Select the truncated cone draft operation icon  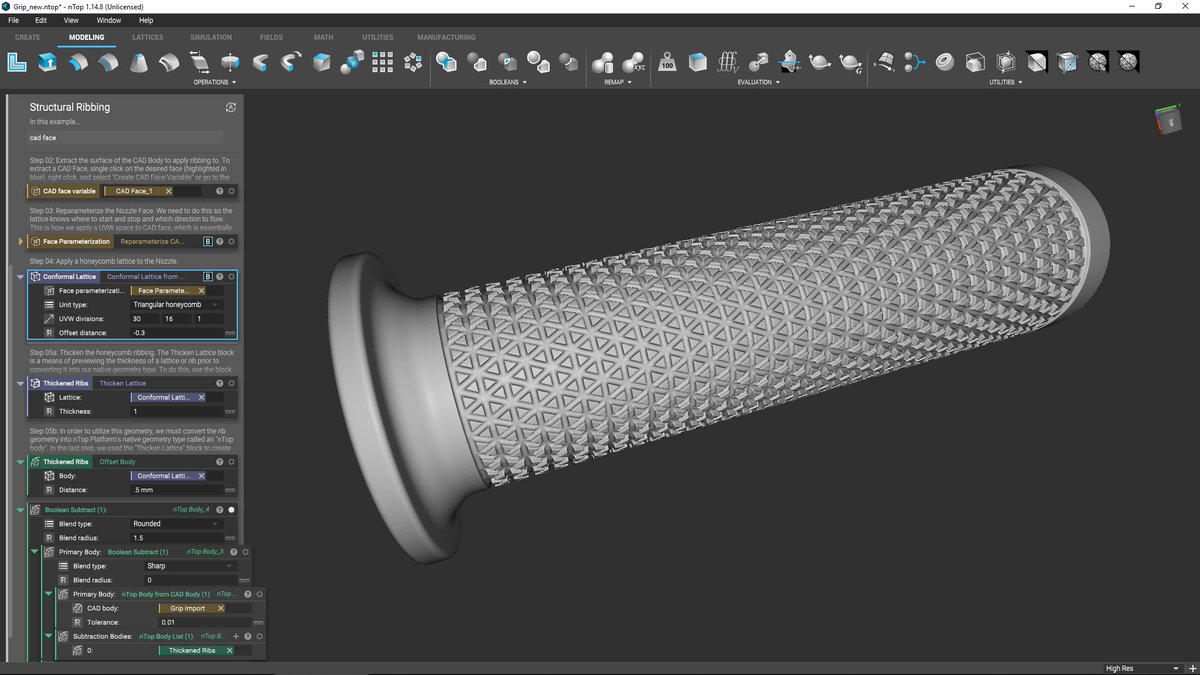(139, 63)
